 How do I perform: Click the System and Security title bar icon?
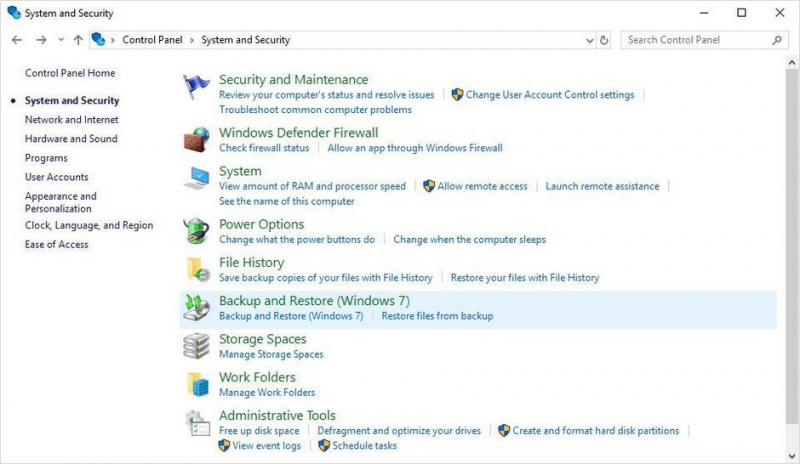click(13, 12)
